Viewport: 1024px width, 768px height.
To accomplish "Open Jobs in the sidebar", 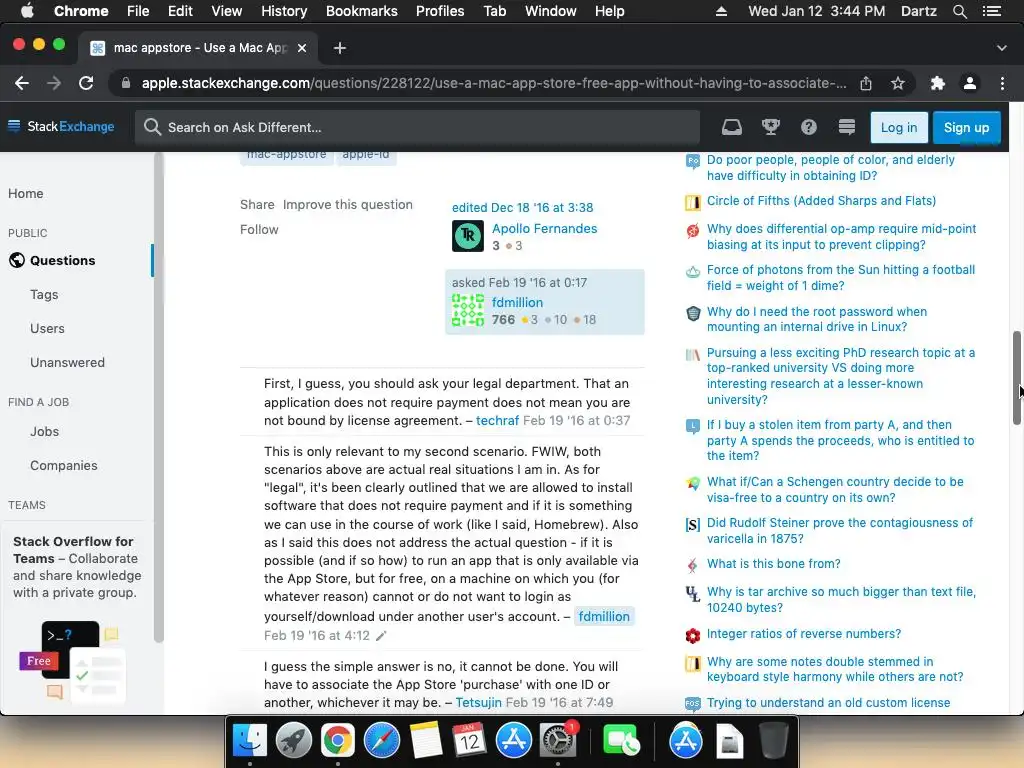I will click(44, 432).
